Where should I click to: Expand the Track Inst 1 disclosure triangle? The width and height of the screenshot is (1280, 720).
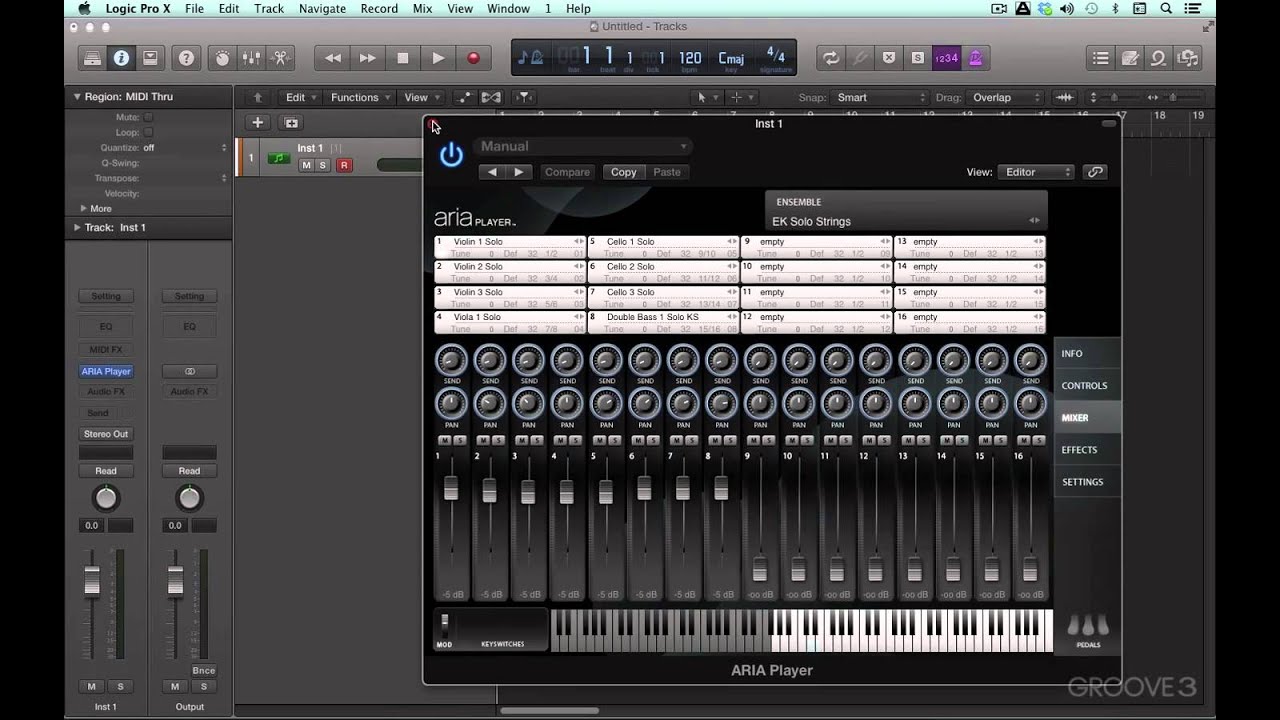click(76, 227)
